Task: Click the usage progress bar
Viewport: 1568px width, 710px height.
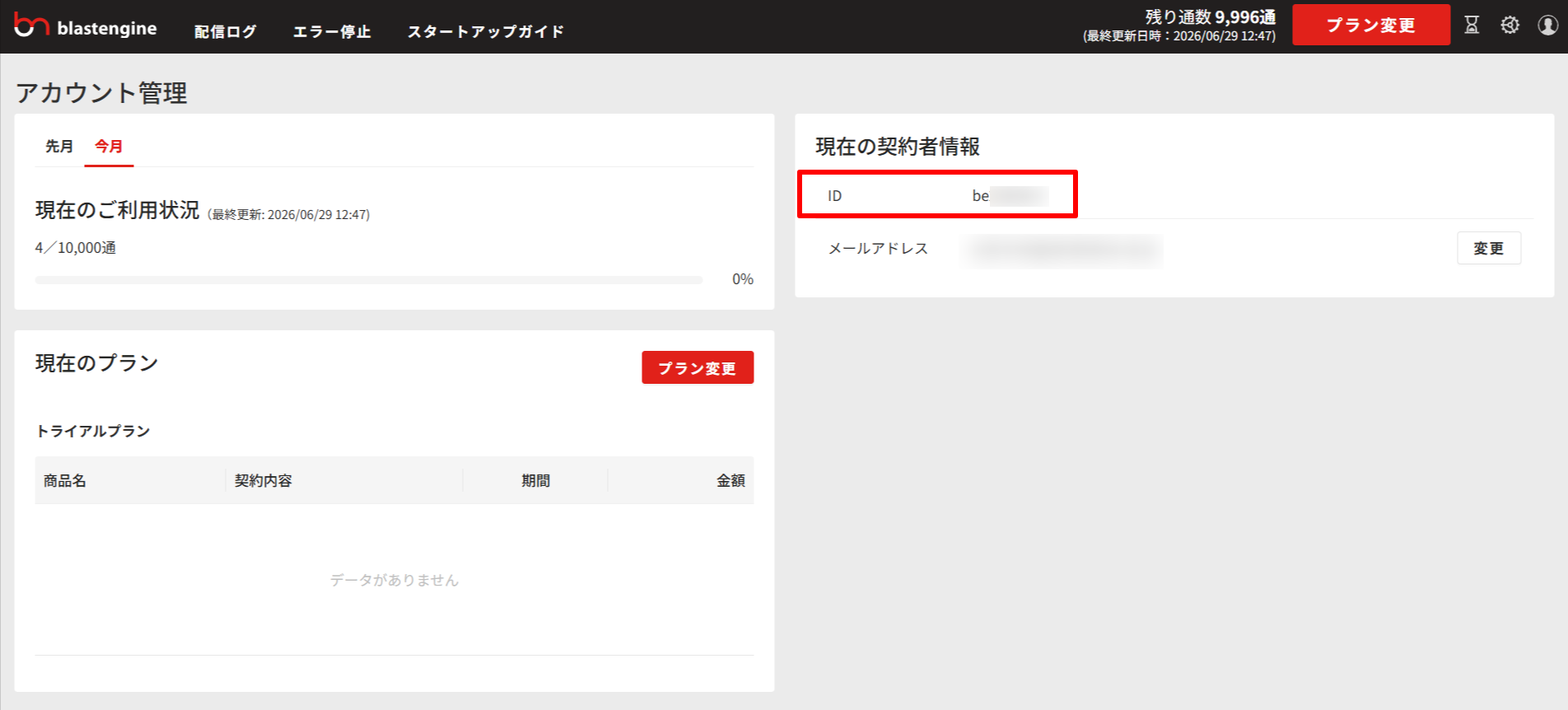Action: click(369, 280)
